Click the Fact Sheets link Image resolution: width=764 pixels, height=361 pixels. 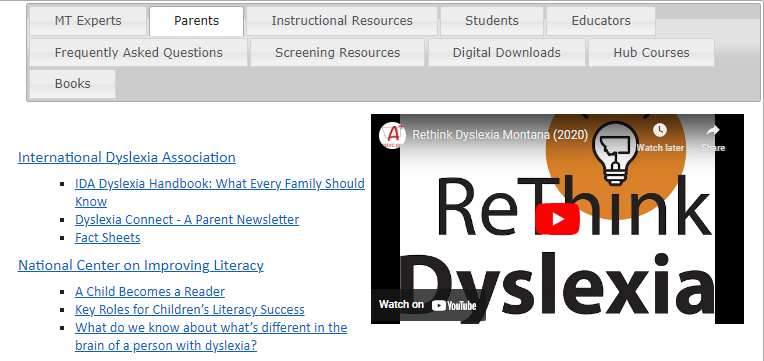108,238
